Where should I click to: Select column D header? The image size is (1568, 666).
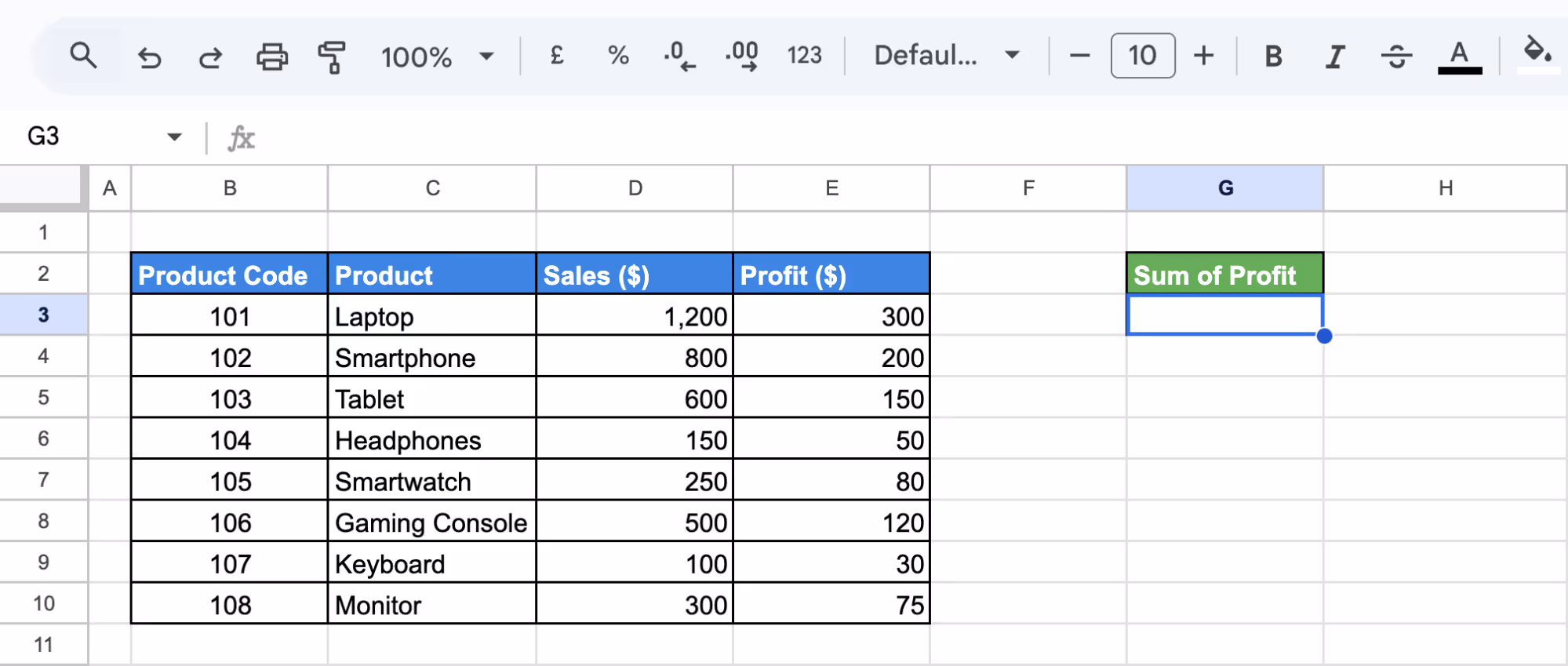point(635,188)
